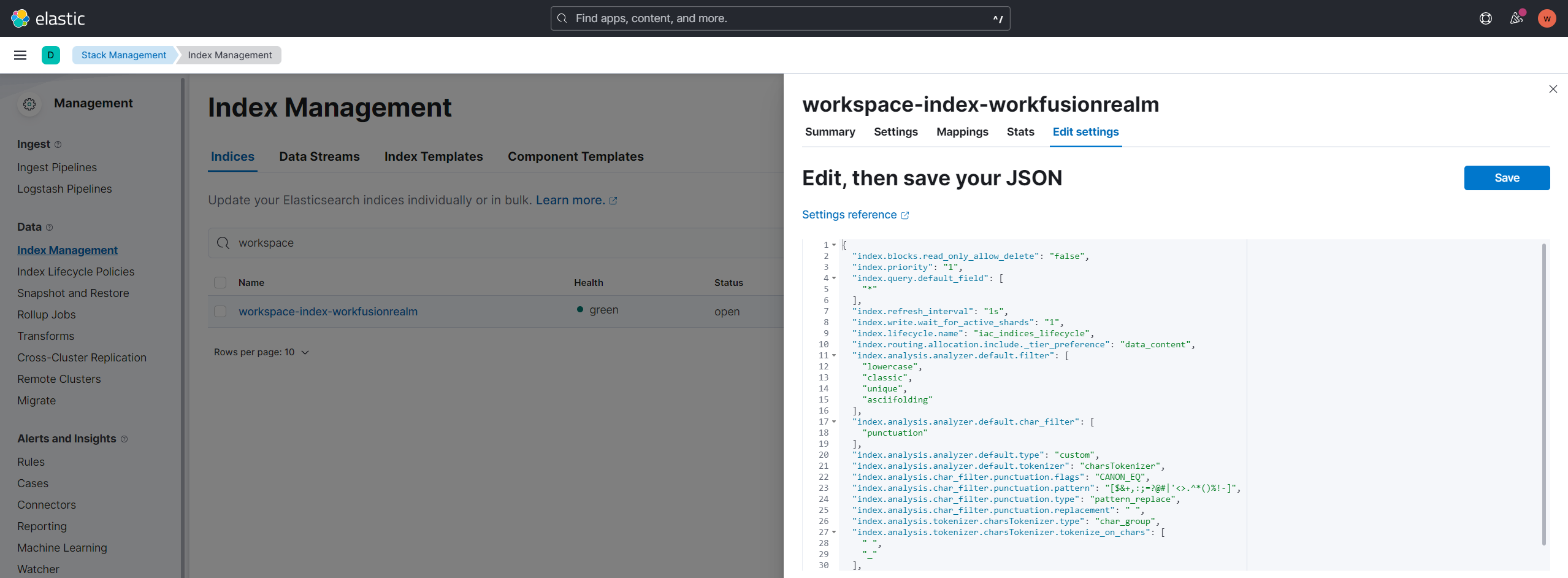Sort by the Health column header
This screenshot has width=1568, height=578.
pyautogui.click(x=589, y=283)
